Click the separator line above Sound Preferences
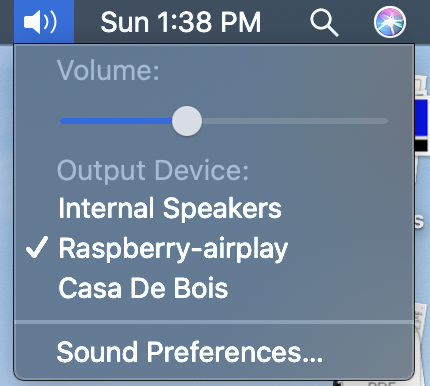The width and height of the screenshot is (430, 386). [x=214, y=322]
